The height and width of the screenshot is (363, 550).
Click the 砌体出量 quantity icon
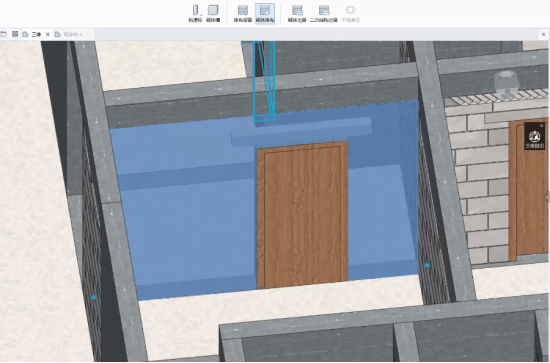pos(297,14)
